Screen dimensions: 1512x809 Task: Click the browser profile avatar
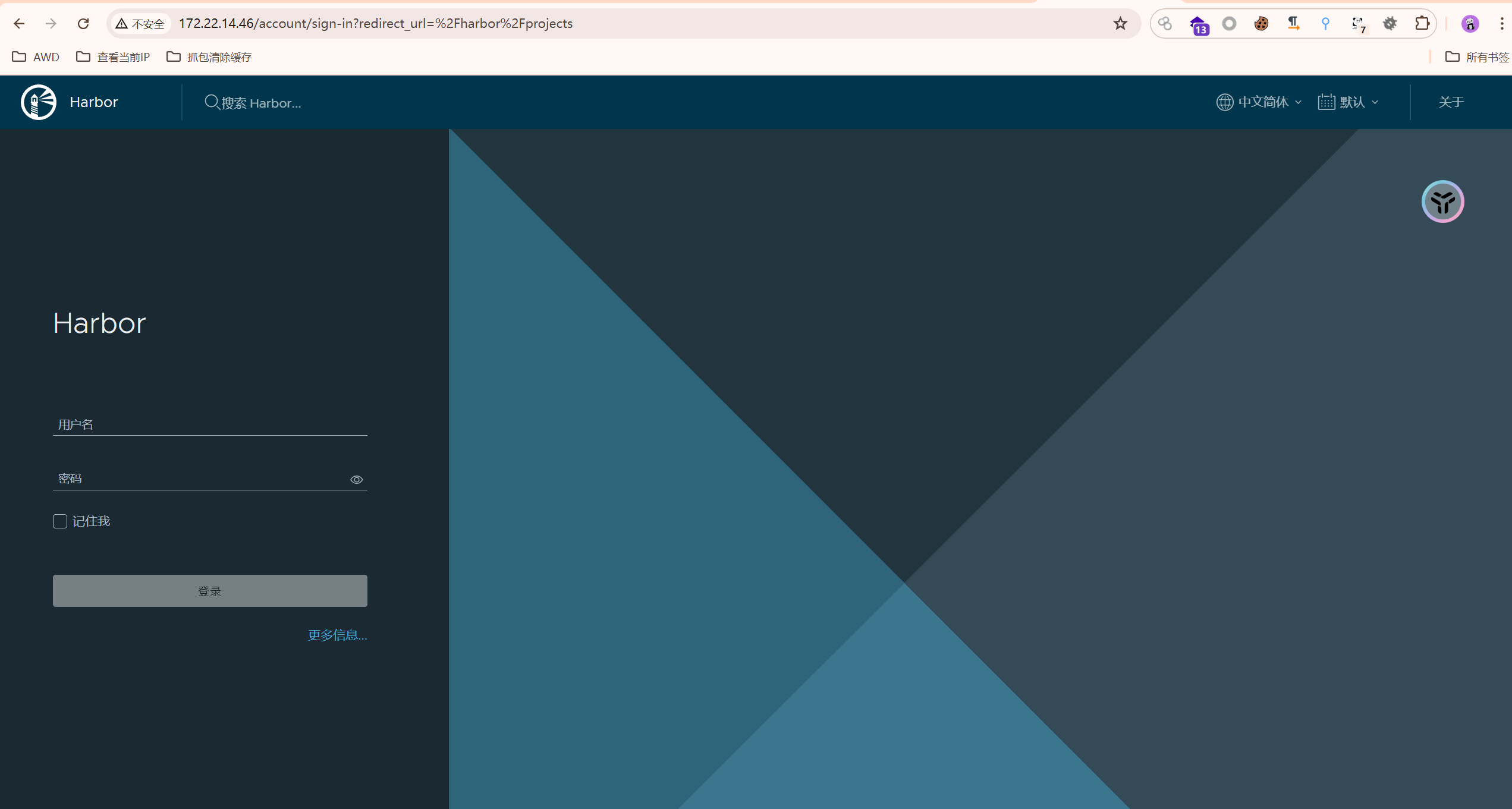click(1470, 24)
